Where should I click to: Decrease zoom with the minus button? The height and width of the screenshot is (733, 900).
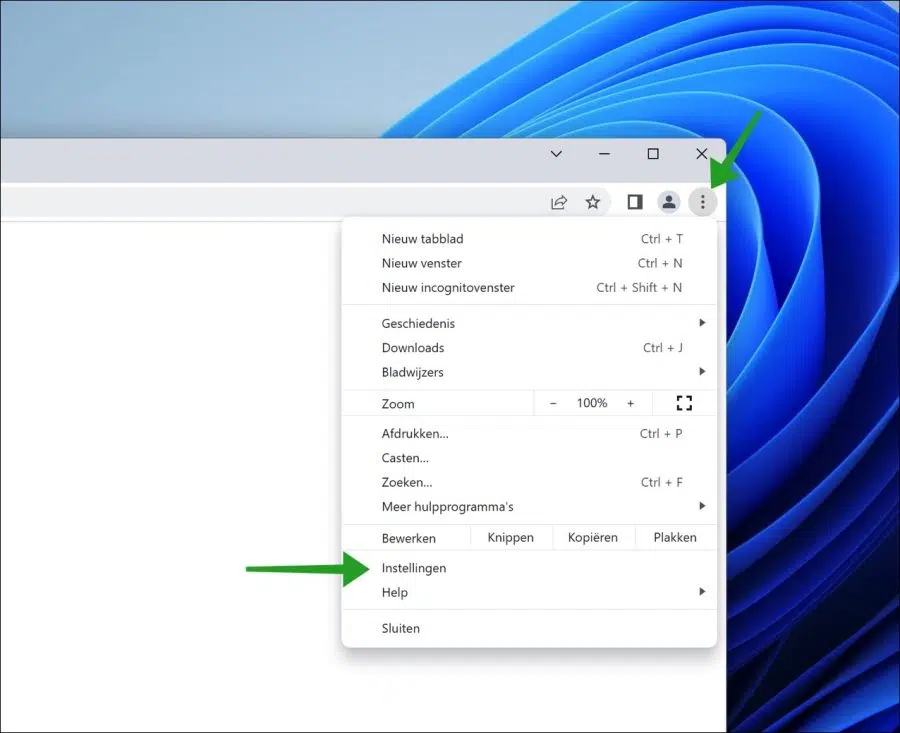coord(553,404)
